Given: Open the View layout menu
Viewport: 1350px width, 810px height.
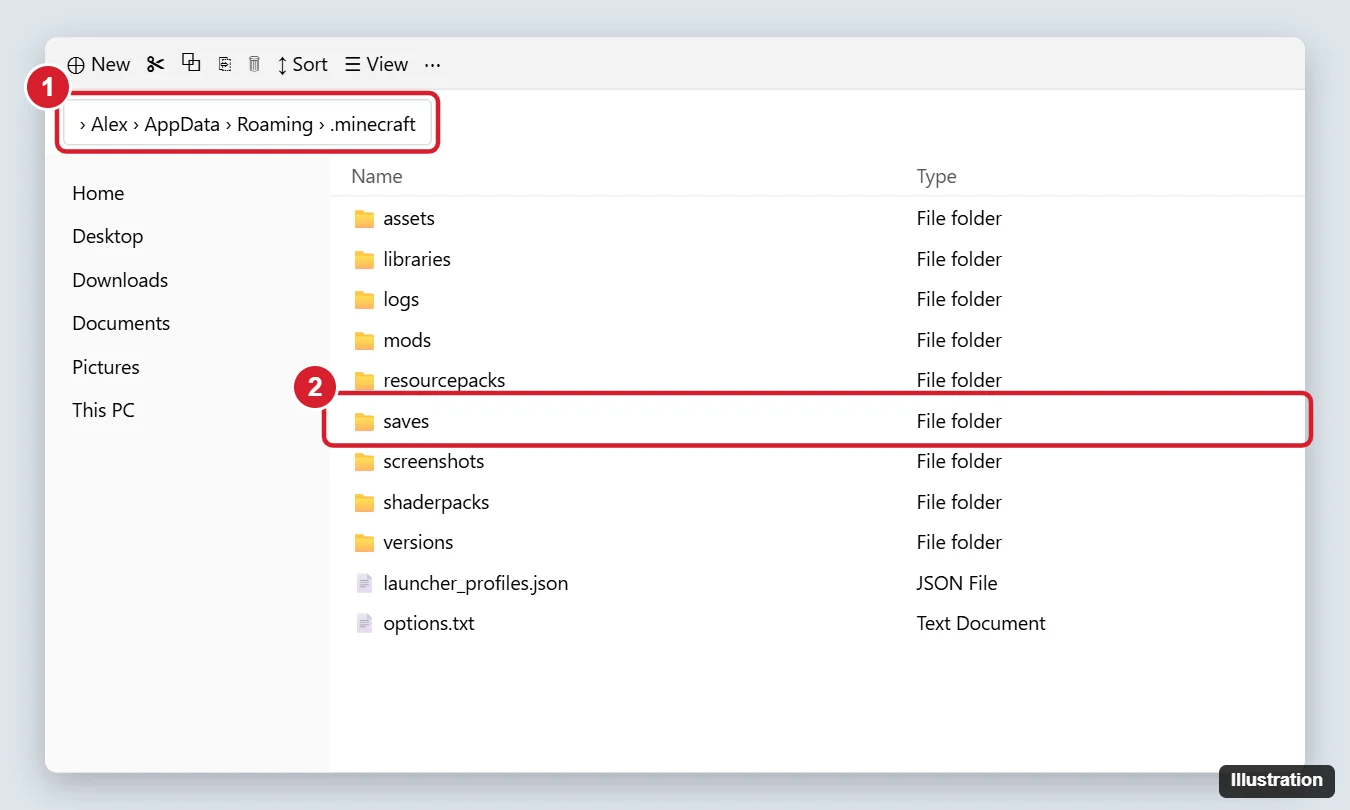Looking at the screenshot, I should (376, 64).
